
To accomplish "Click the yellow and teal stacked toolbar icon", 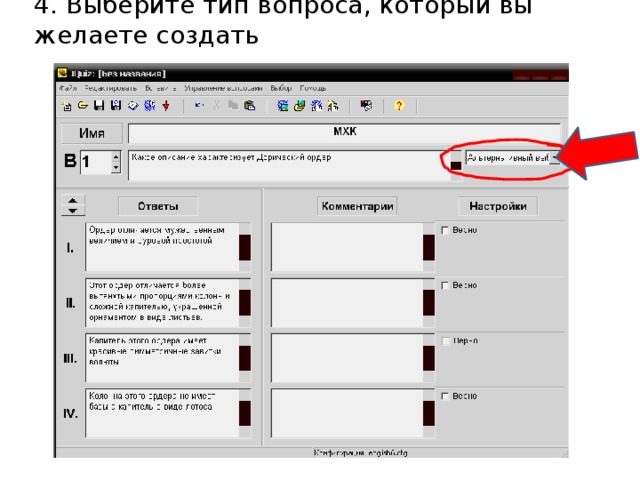I will [x=300, y=106].
